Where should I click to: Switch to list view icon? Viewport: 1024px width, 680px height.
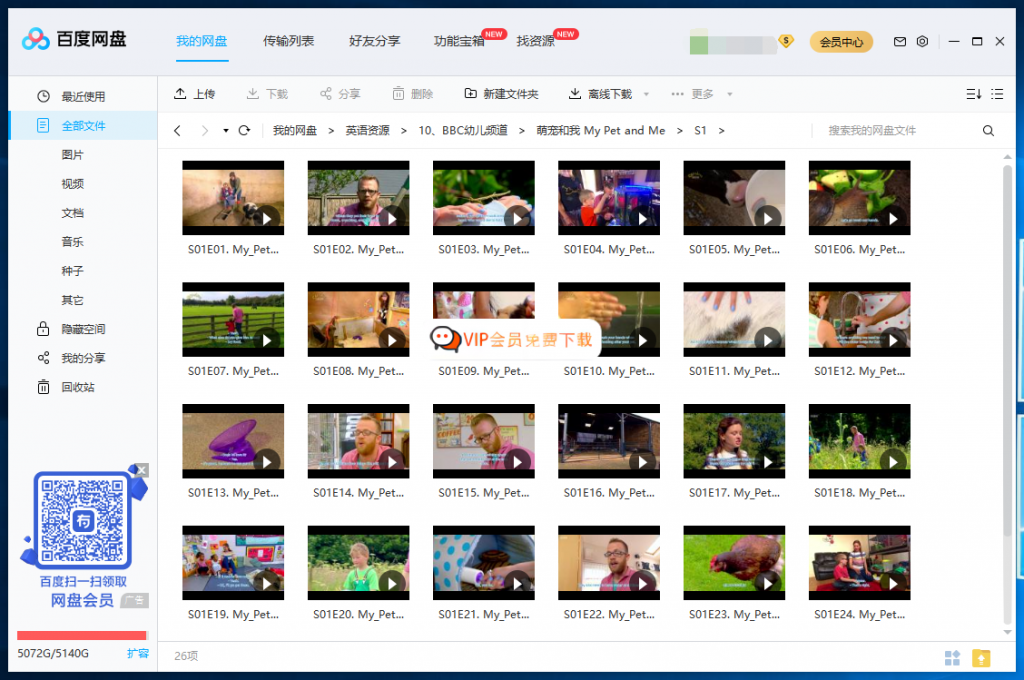(x=997, y=94)
